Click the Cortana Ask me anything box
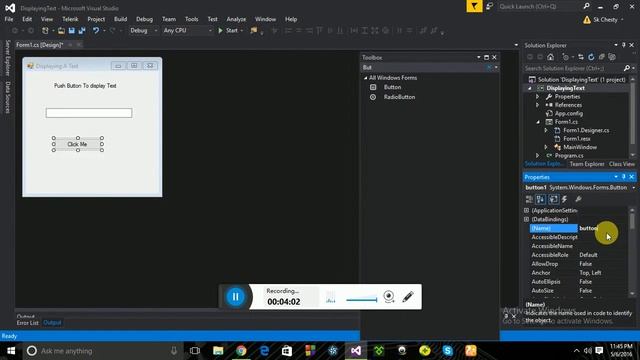 (102, 351)
